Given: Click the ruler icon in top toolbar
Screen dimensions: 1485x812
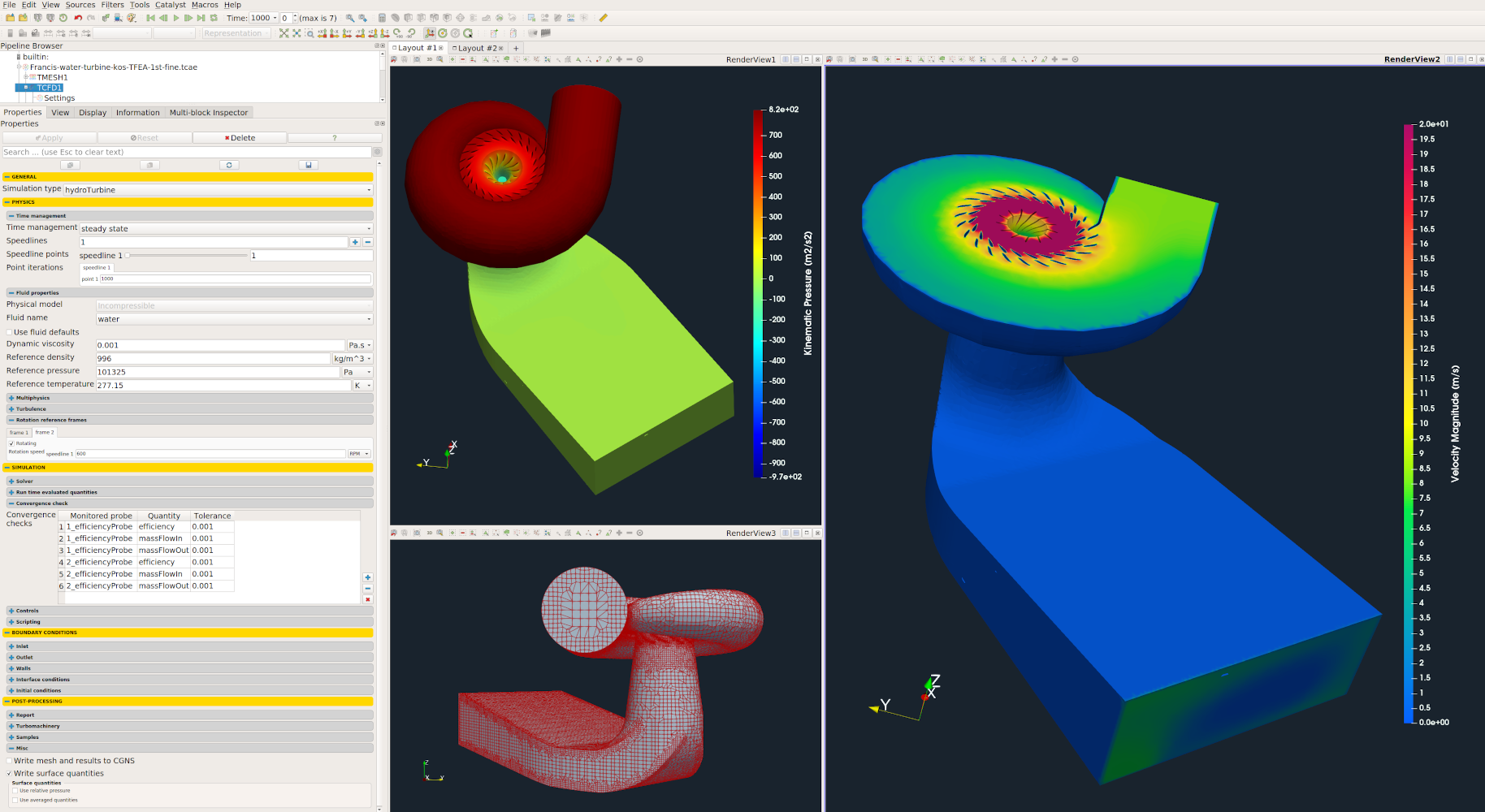Looking at the screenshot, I should 603,18.
